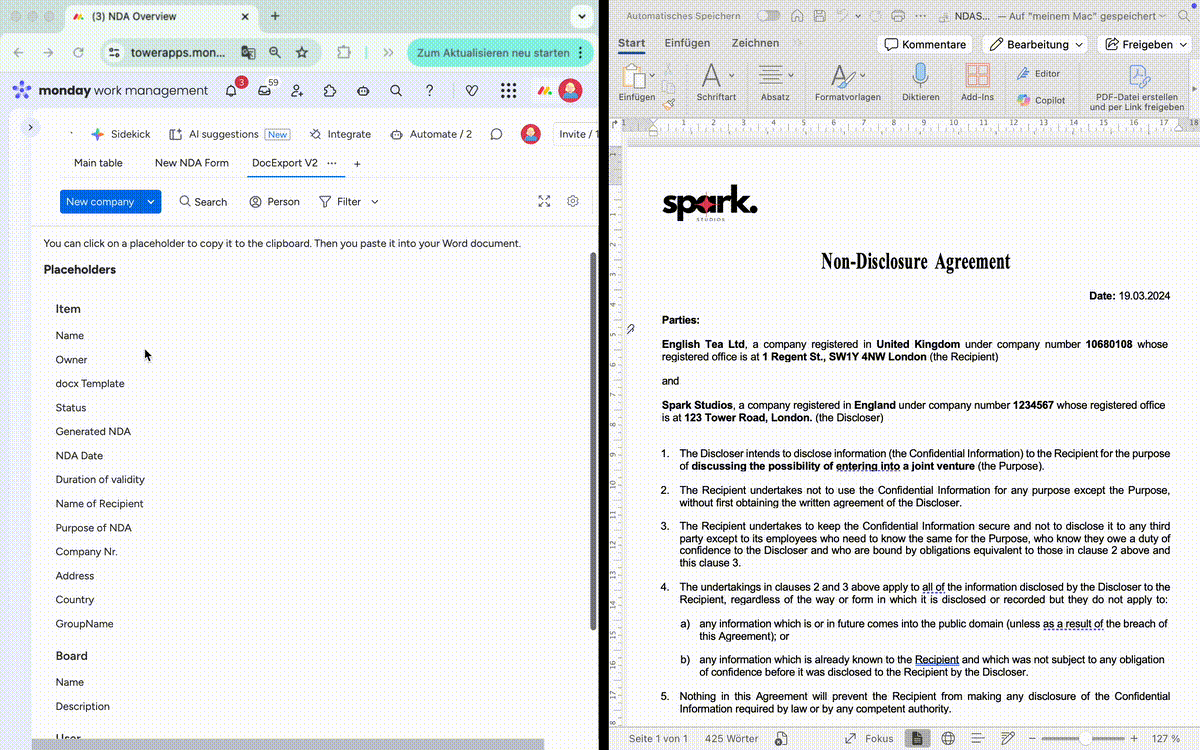Click the fullscreen expand icon in board
The image size is (1200, 750).
pos(544,201)
